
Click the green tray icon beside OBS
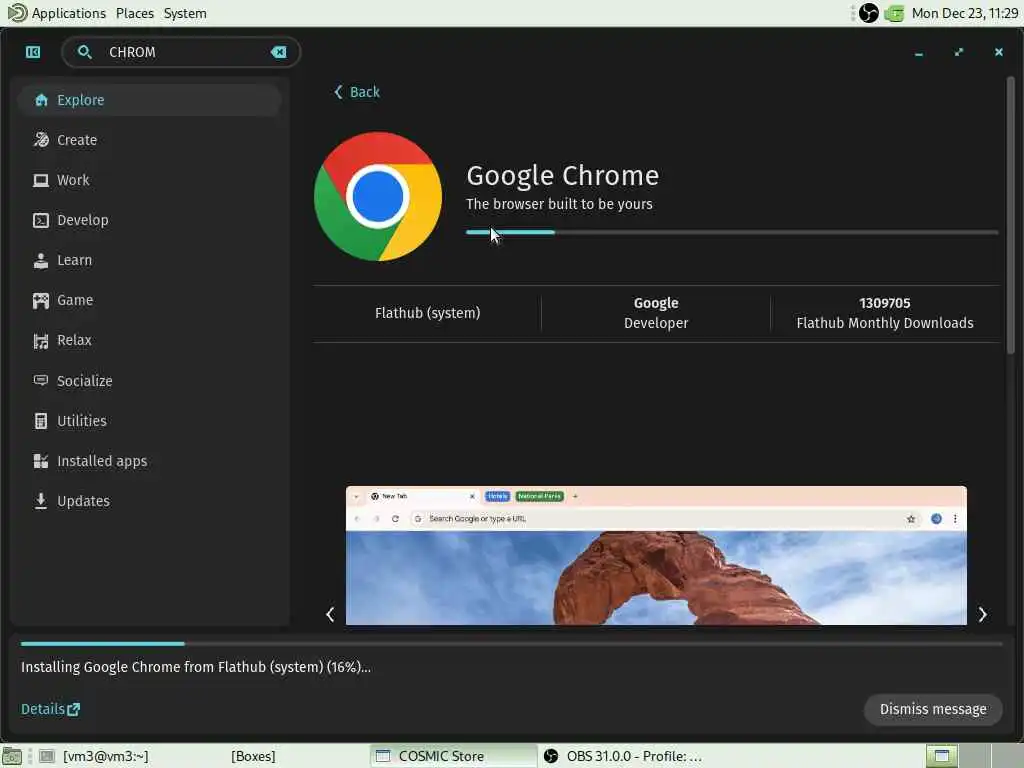pos(894,13)
